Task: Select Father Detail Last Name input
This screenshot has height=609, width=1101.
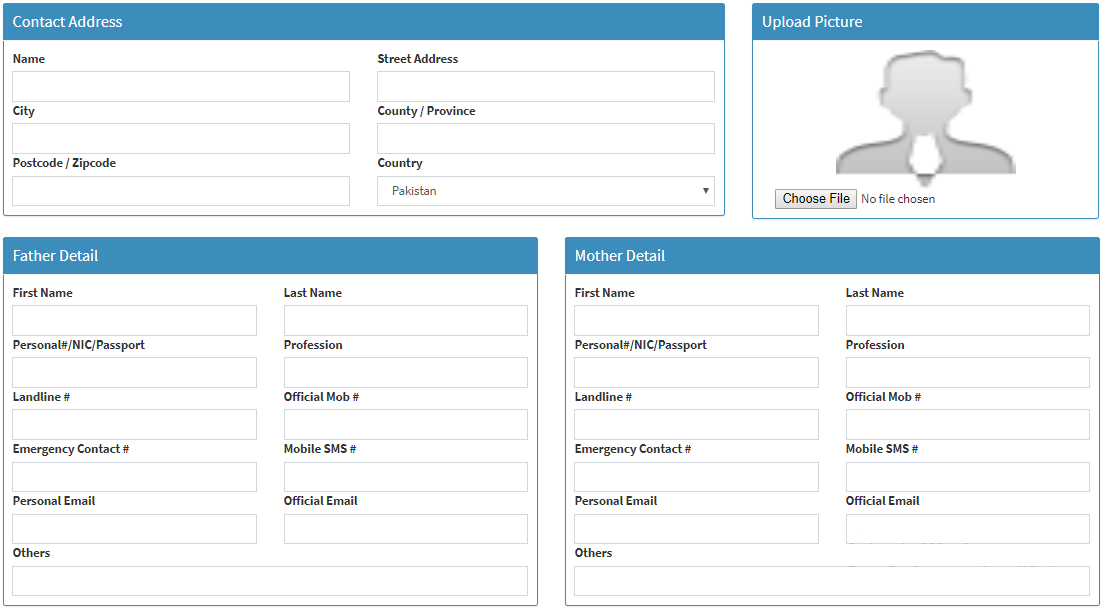Action: point(405,320)
